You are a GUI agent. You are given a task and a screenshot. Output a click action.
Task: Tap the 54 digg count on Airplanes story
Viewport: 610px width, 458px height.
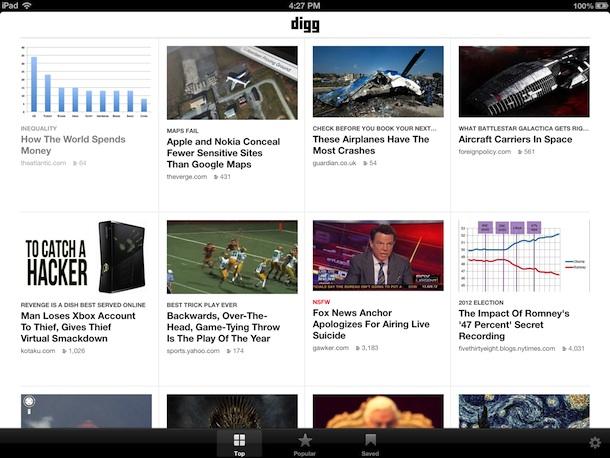click(370, 163)
